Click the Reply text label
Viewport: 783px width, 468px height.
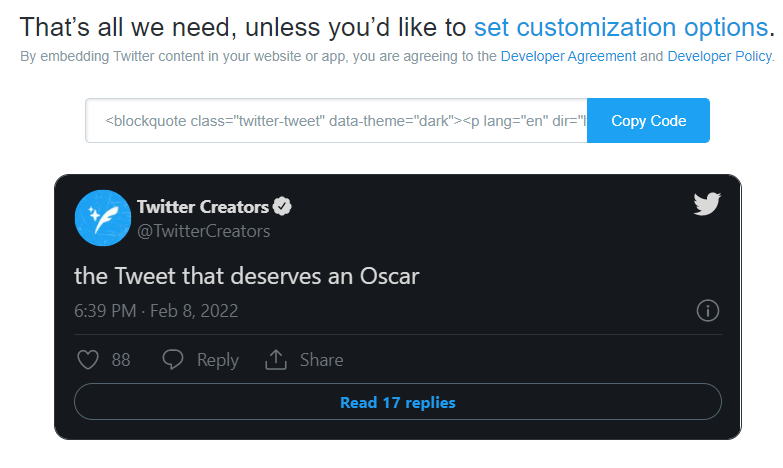pyautogui.click(x=217, y=360)
